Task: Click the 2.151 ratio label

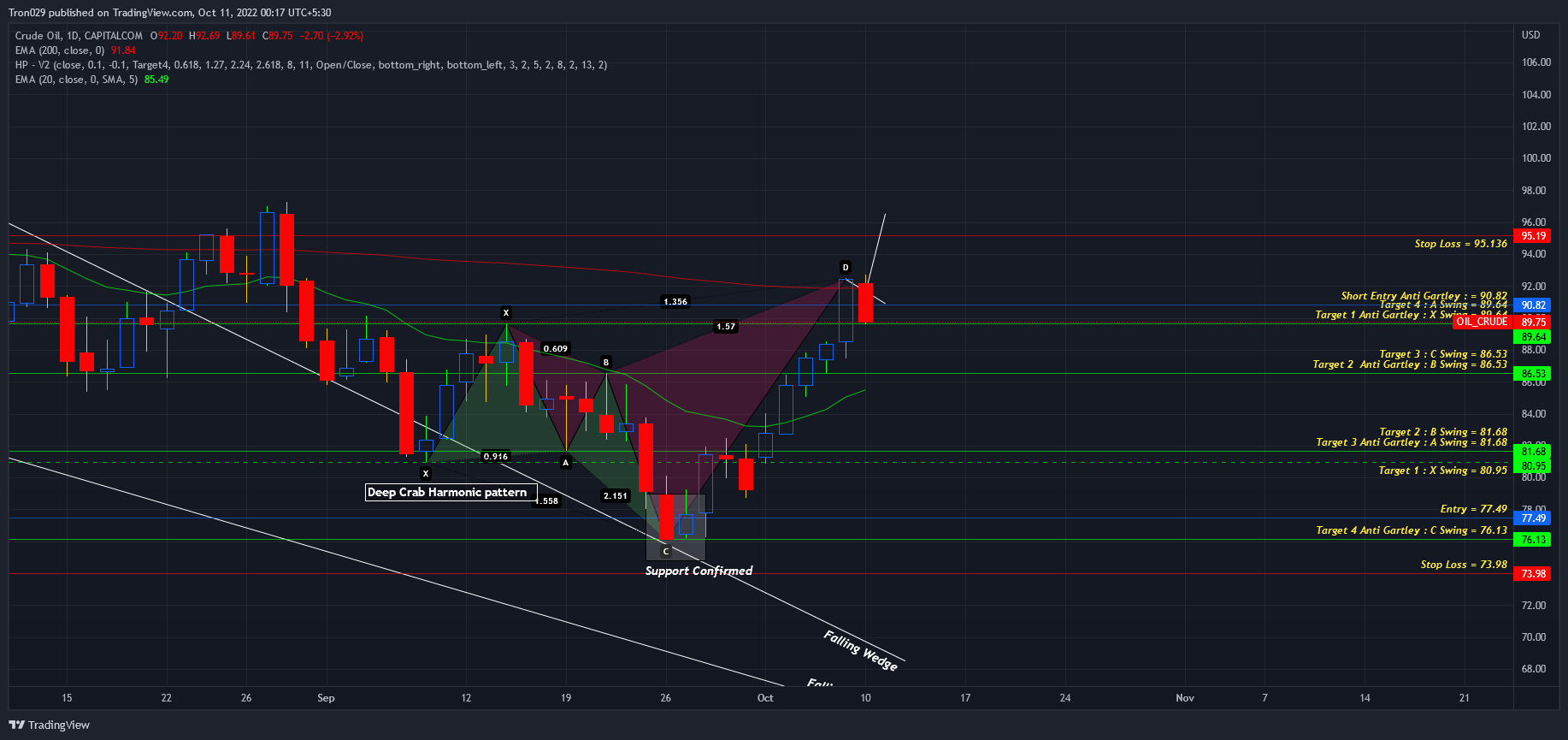Action: (x=616, y=496)
